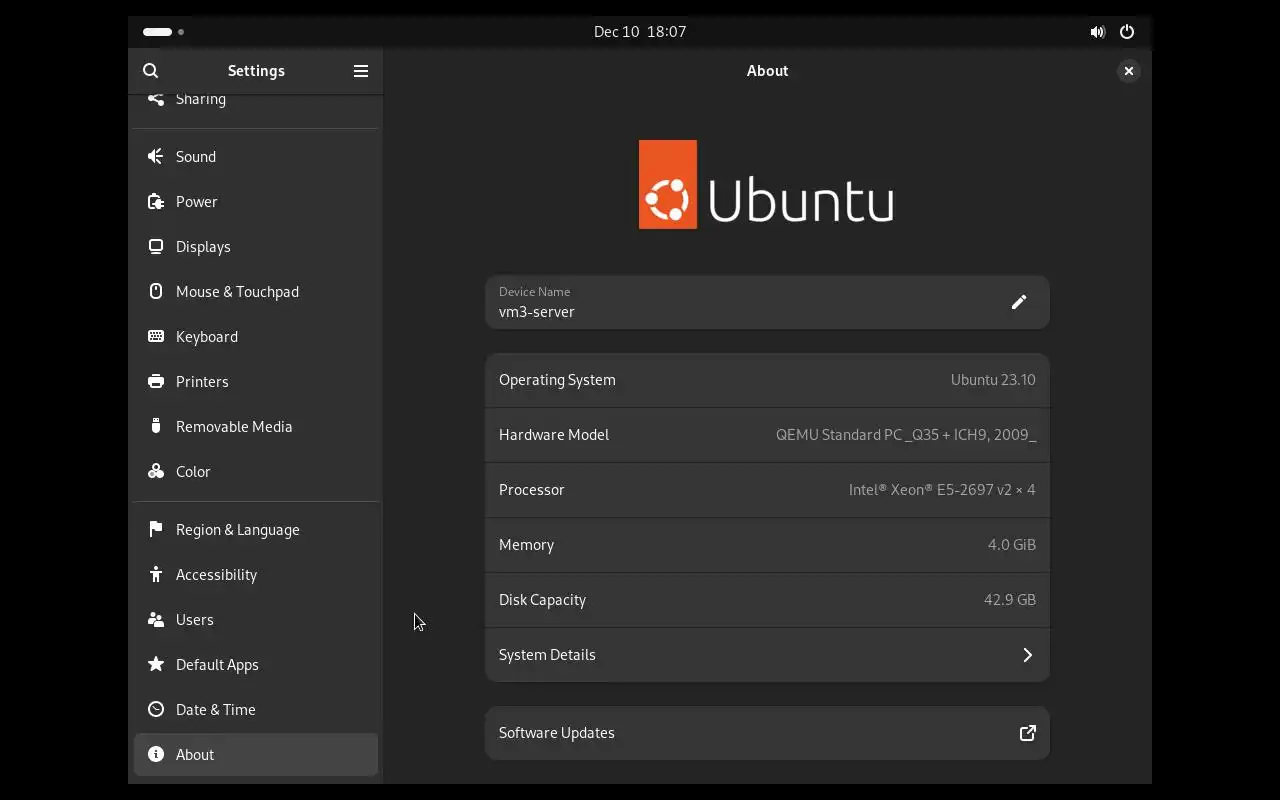Open Accessibility settings
The image size is (1280, 800).
pyautogui.click(x=256, y=574)
